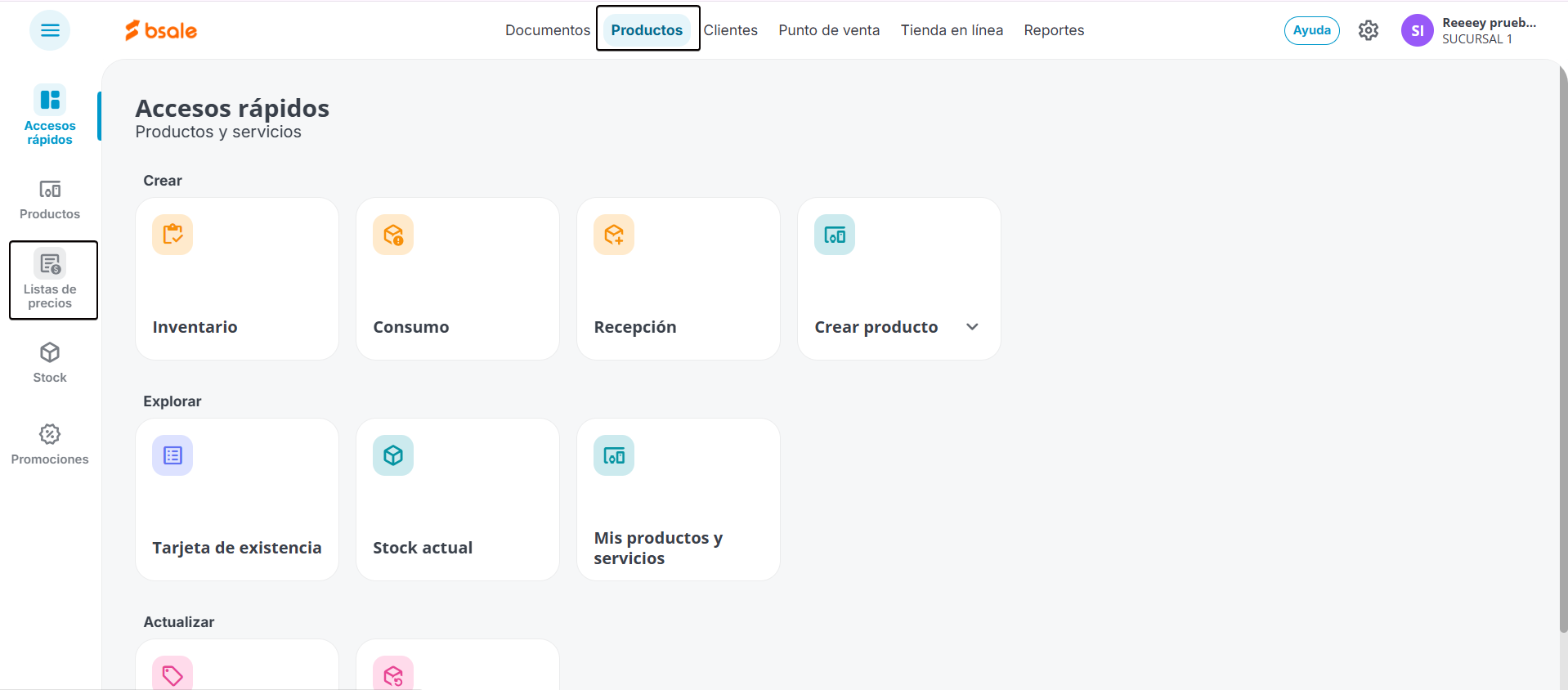
Task: Open Accesos rápidos in the sidebar
Action: tap(50, 115)
